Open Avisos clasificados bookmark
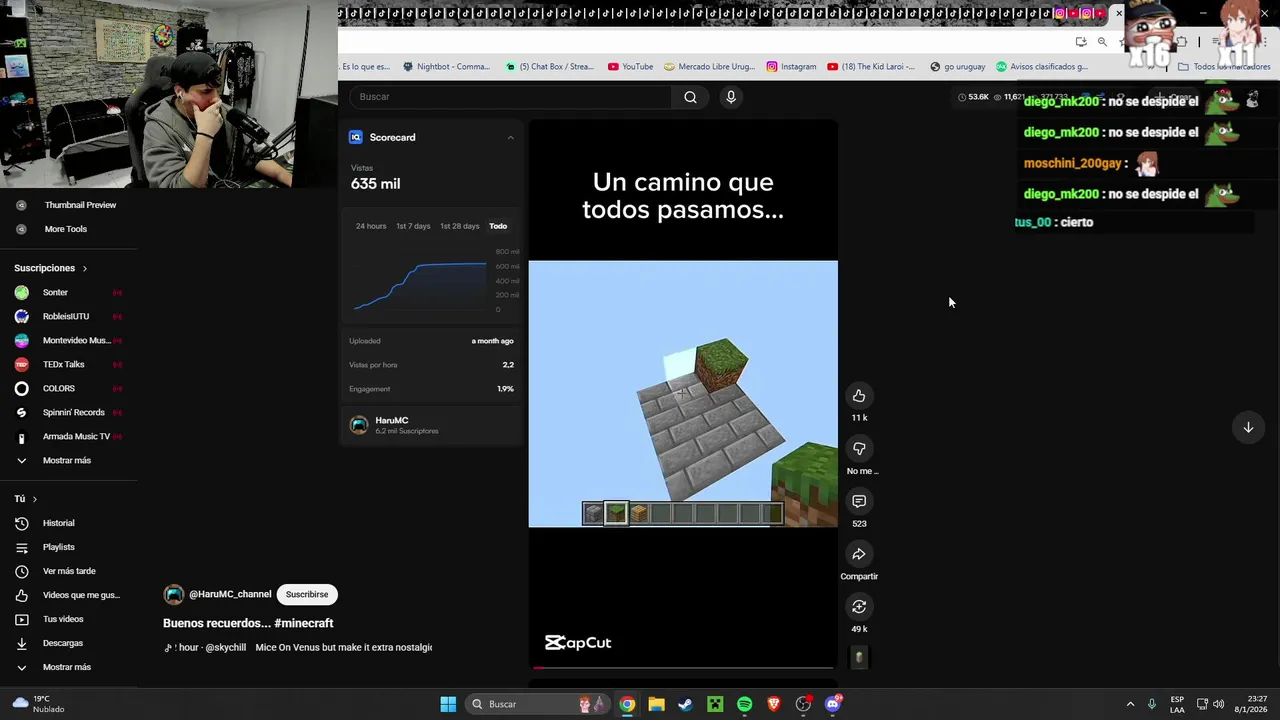 click(1041, 67)
